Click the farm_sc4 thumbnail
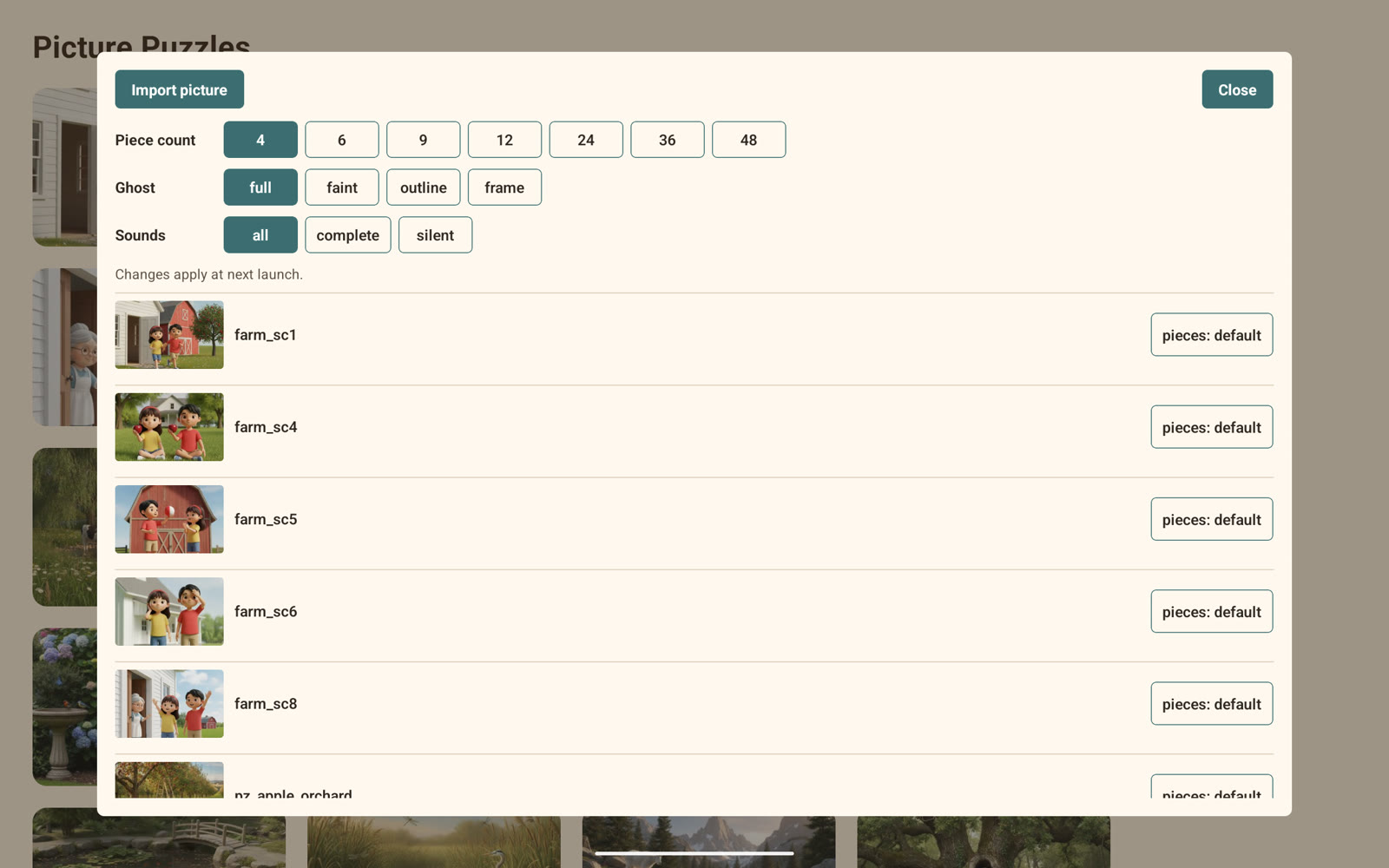 (x=169, y=427)
